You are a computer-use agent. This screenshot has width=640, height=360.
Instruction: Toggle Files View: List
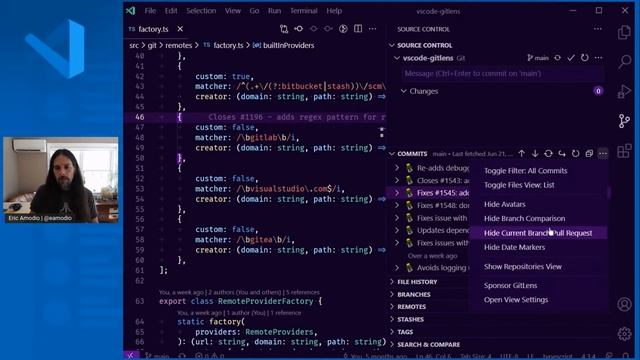click(x=519, y=185)
